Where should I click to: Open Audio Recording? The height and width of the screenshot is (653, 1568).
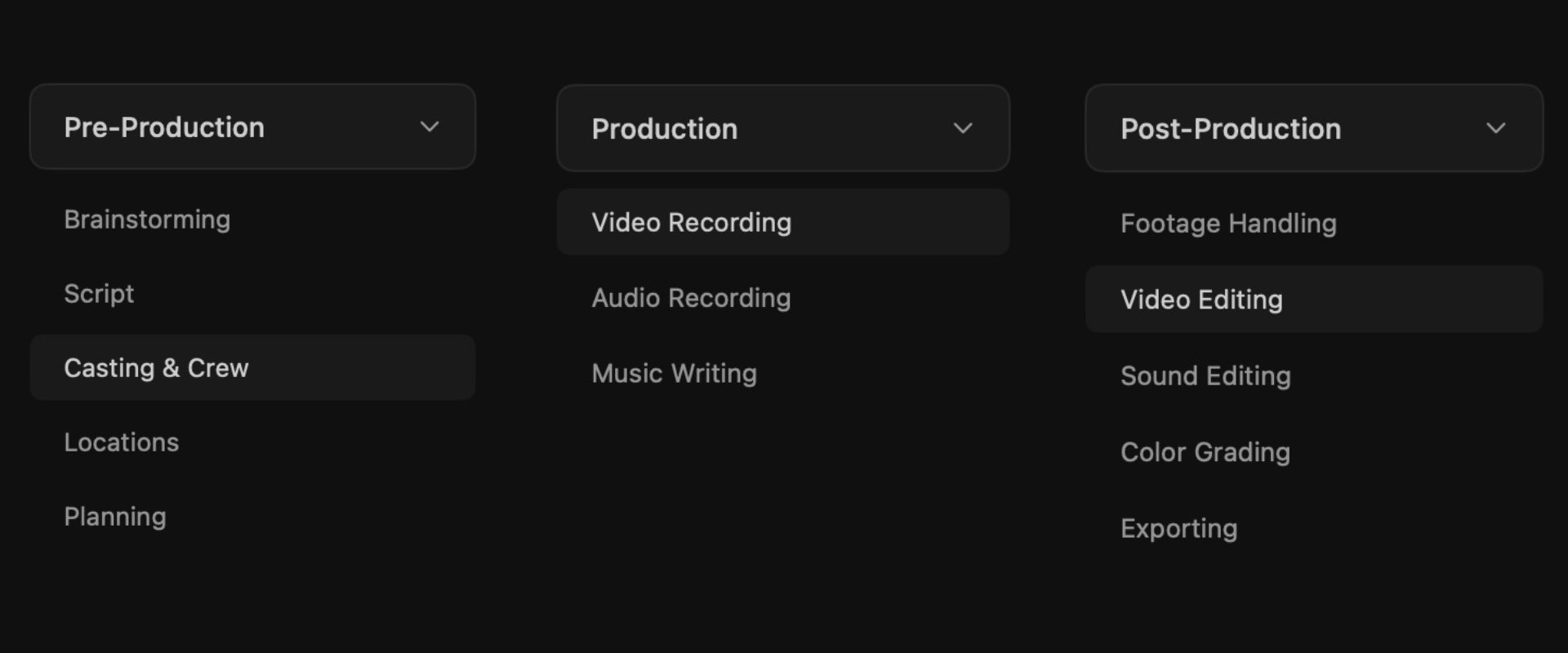click(x=691, y=298)
